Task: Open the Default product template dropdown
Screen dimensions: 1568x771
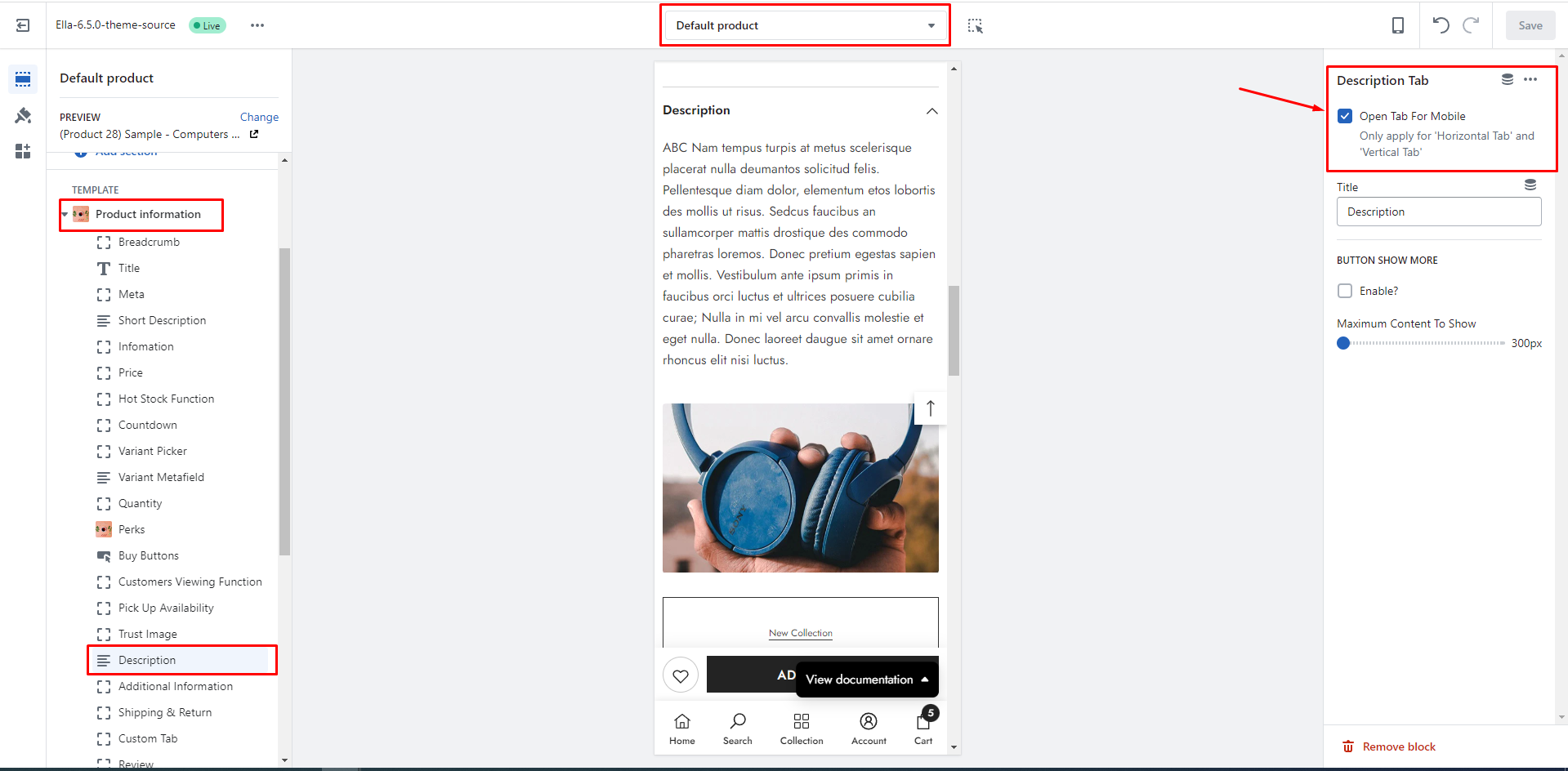Action: tap(805, 25)
